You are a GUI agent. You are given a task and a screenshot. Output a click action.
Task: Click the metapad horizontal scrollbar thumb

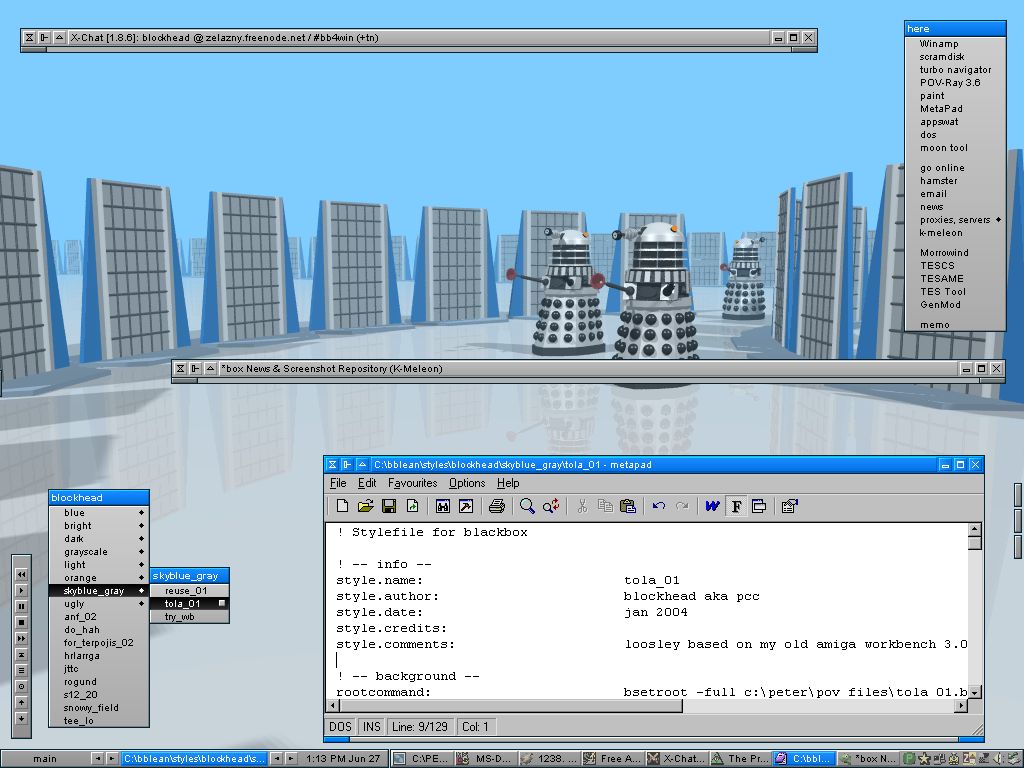pos(511,706)
